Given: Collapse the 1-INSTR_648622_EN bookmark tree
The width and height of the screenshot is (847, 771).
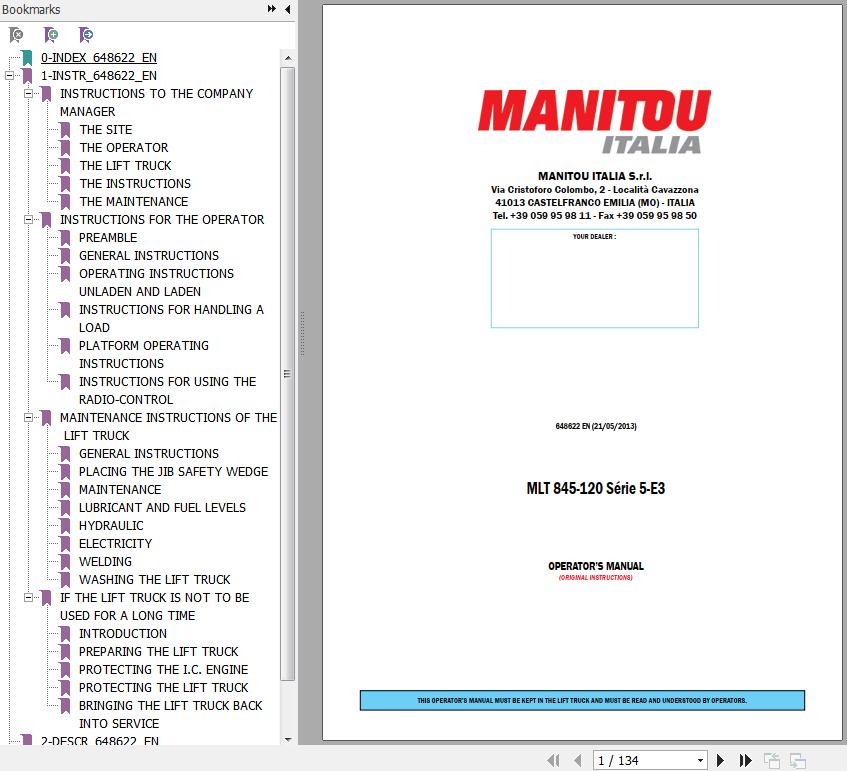Looking at the screenshot, I should pyautogui.click(x=9, y=76).
